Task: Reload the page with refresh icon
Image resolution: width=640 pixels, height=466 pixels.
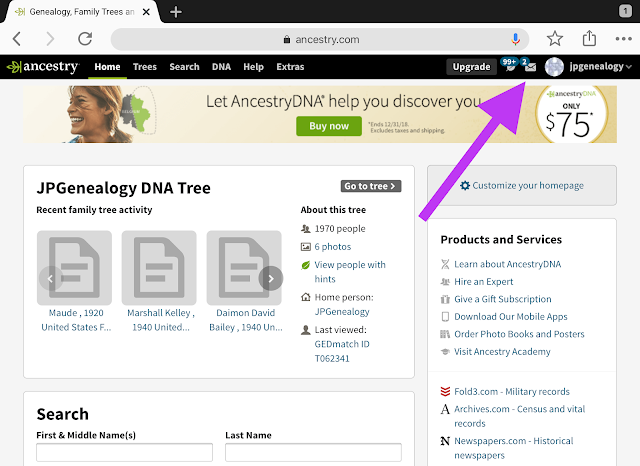Action: (x=85, y=39)
